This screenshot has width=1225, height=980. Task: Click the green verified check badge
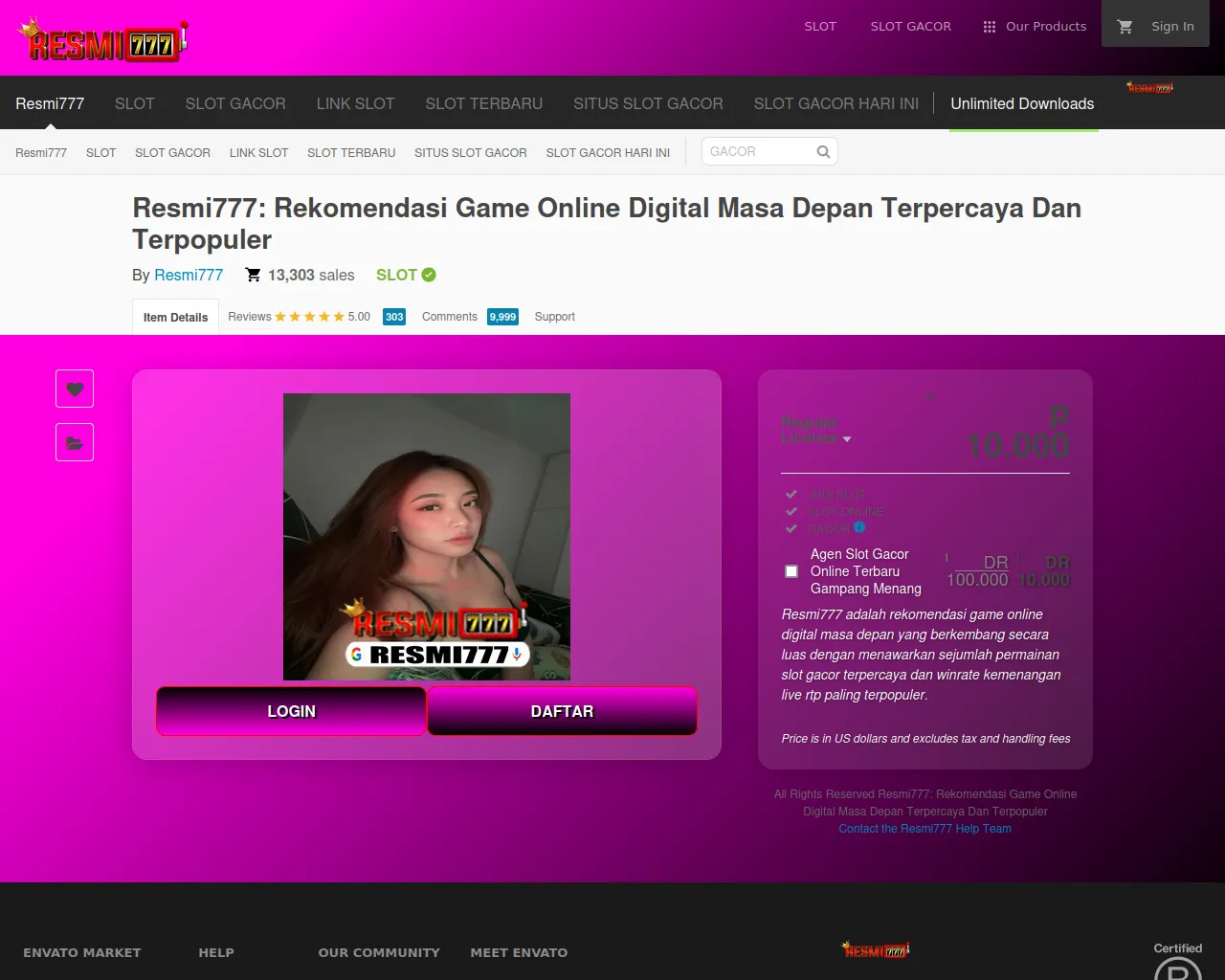[x=429, y=275]
